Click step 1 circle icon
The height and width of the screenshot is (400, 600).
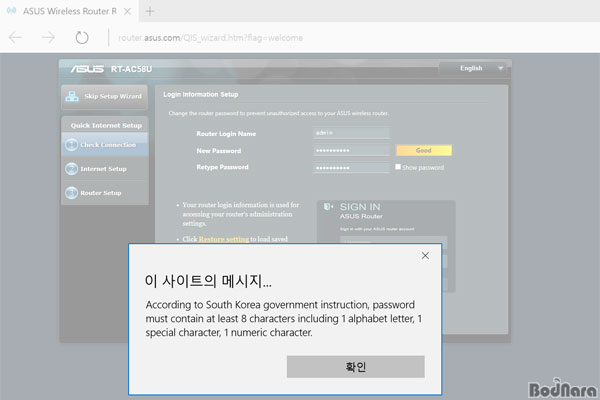pyautogui.click(x=72, y=145)
